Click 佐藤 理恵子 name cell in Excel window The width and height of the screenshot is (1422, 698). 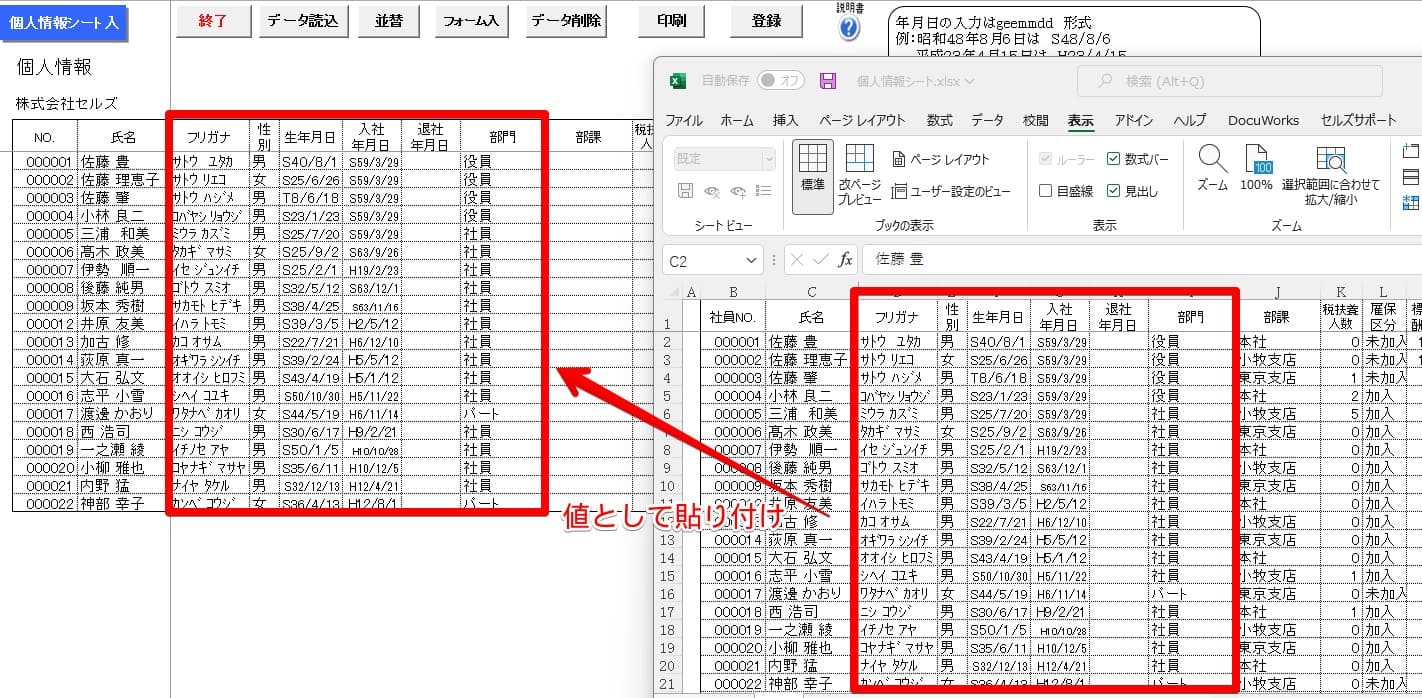(x=810, y=360)
